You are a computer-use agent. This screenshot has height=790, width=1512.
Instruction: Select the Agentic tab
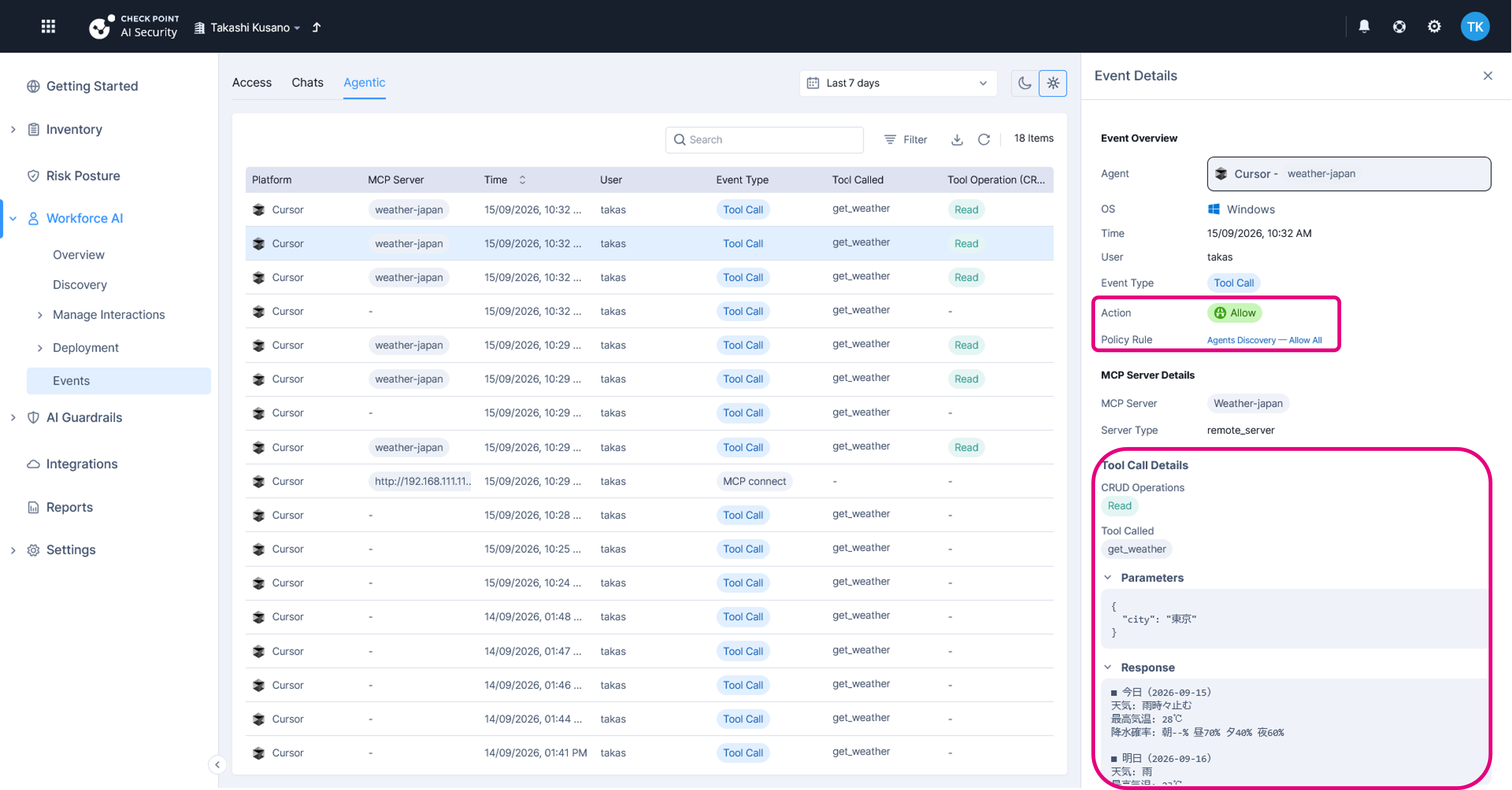(x=365, y=82)
